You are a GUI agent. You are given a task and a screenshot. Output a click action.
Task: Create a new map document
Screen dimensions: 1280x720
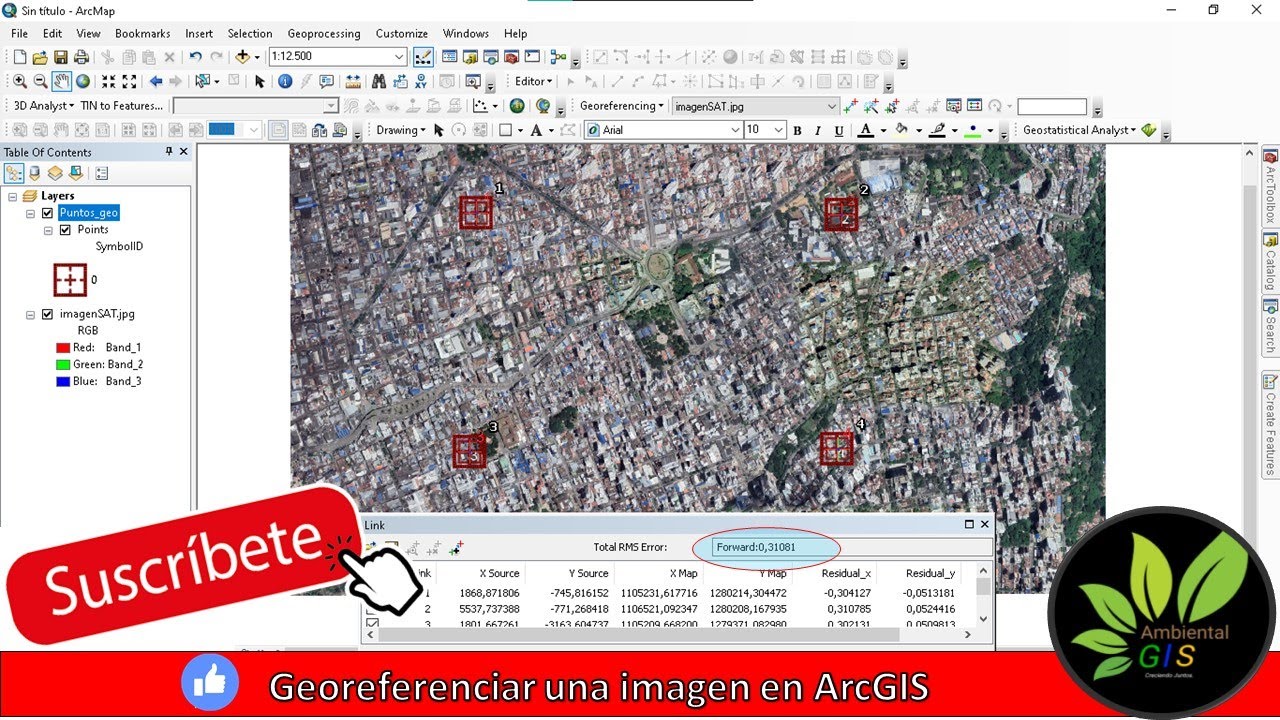pyautogui.click(x=19, y=57)
